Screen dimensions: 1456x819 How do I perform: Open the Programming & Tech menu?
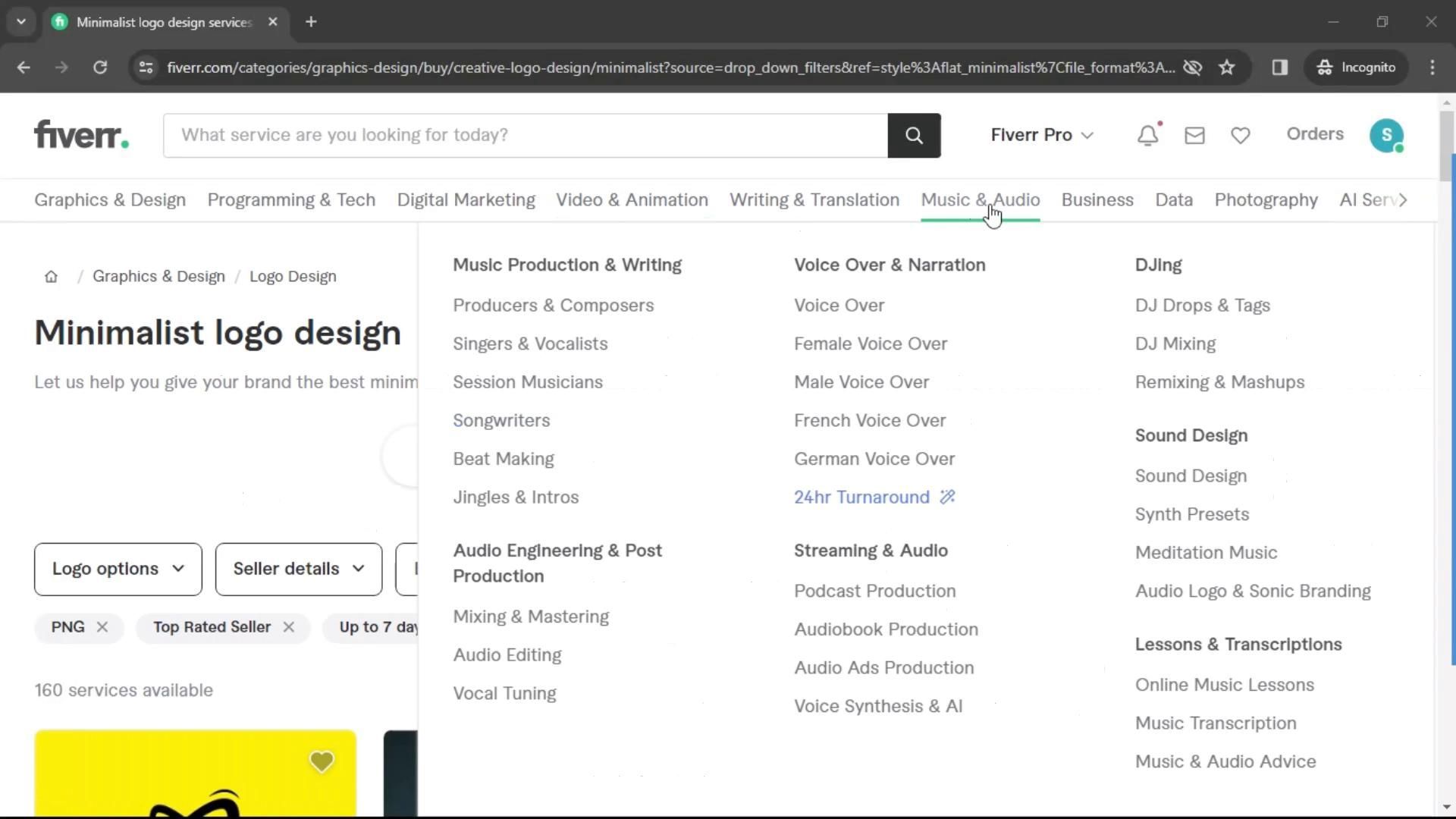pos(291,200)
